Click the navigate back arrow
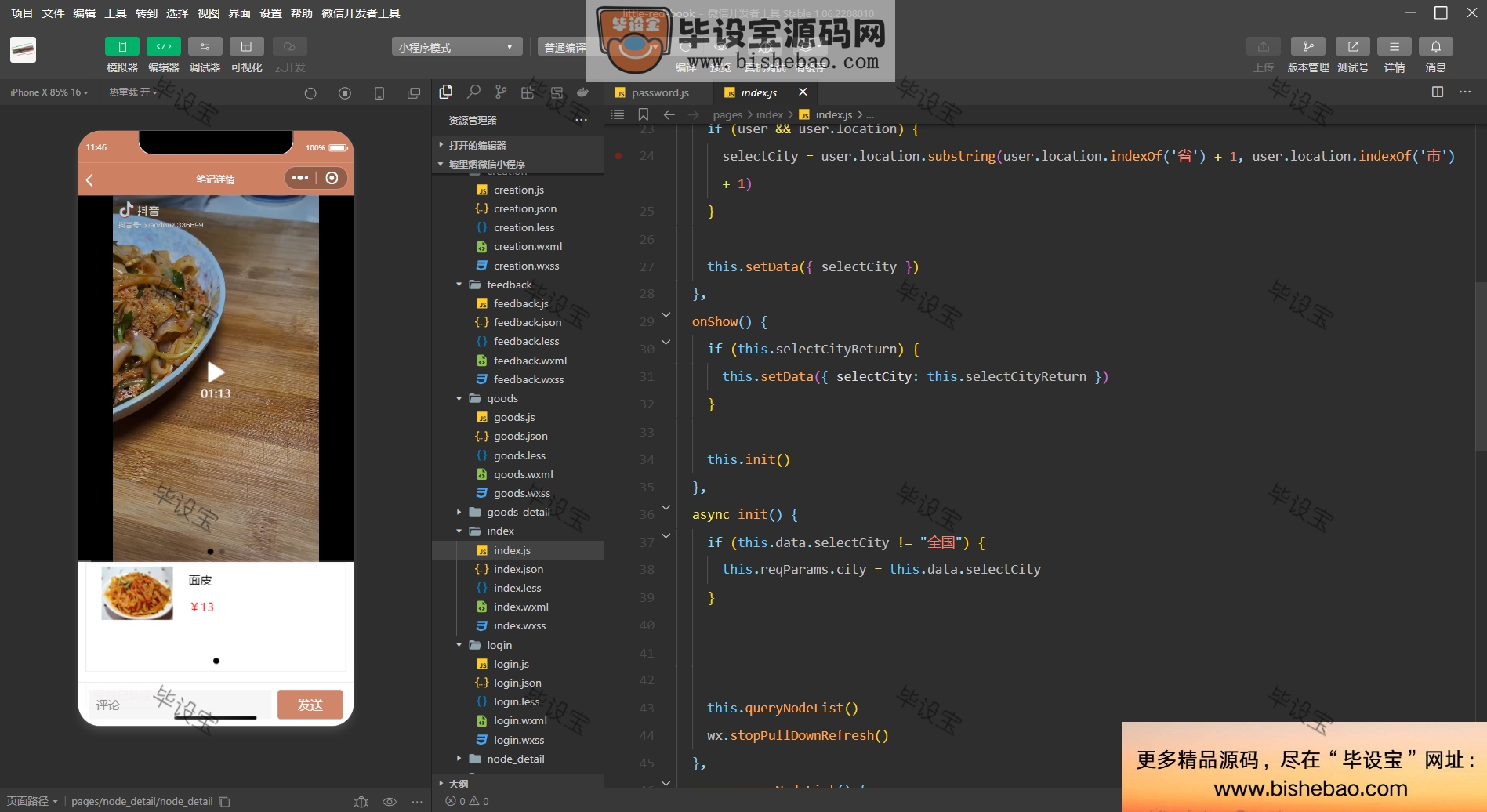Viewport: 1487px width, 812px height. [x=669, y=114]
